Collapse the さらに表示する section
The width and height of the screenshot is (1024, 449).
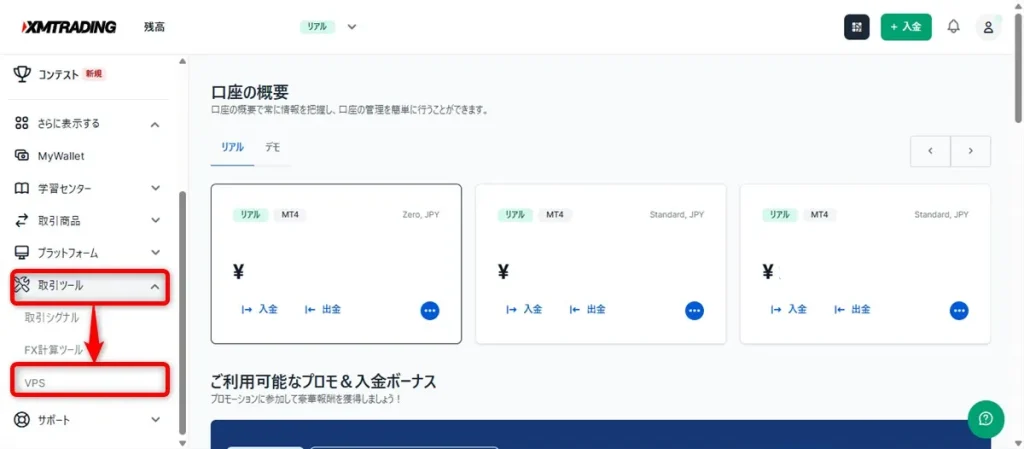pos(155,124)
